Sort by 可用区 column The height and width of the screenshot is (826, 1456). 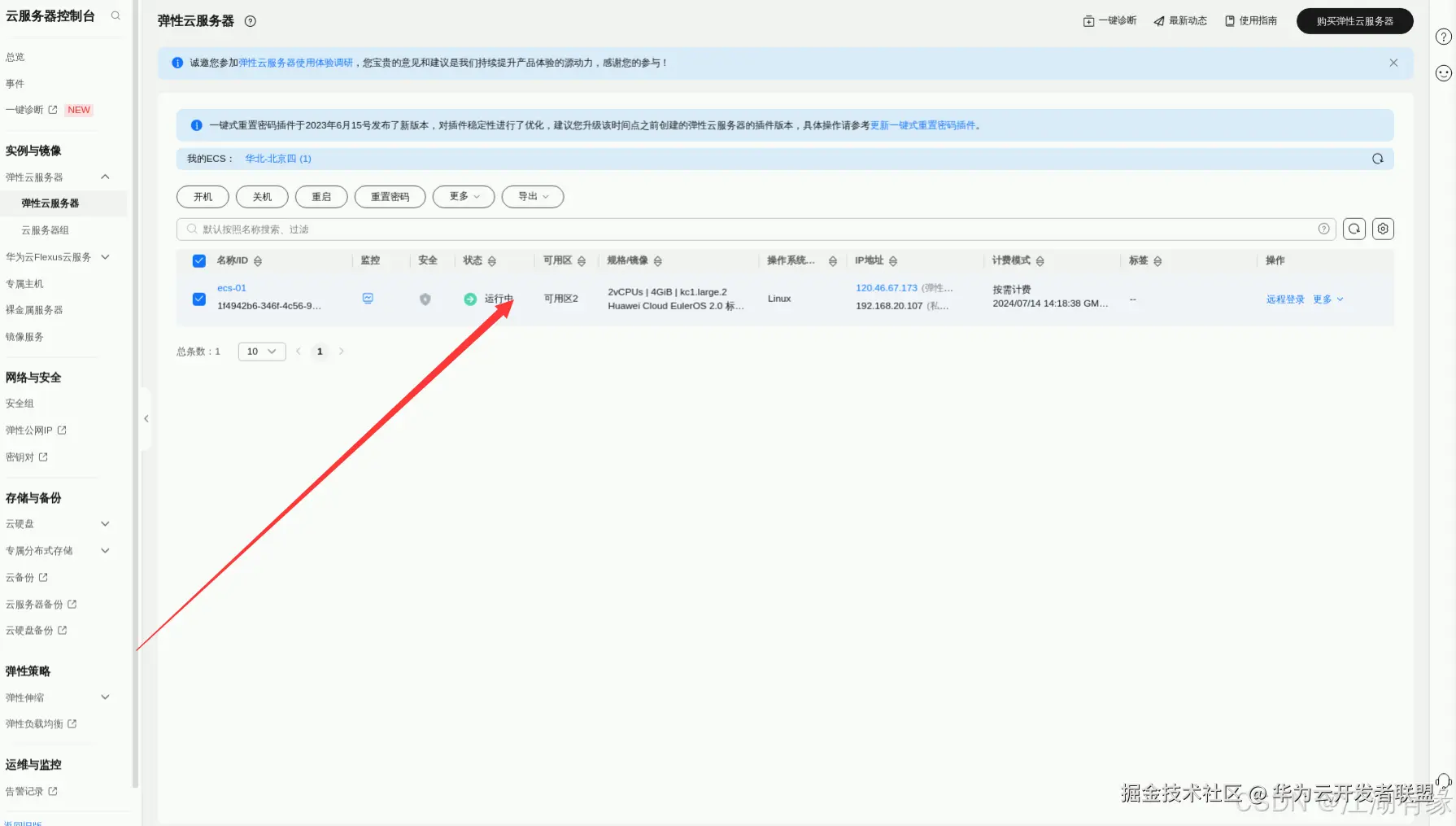pos(582,261)
